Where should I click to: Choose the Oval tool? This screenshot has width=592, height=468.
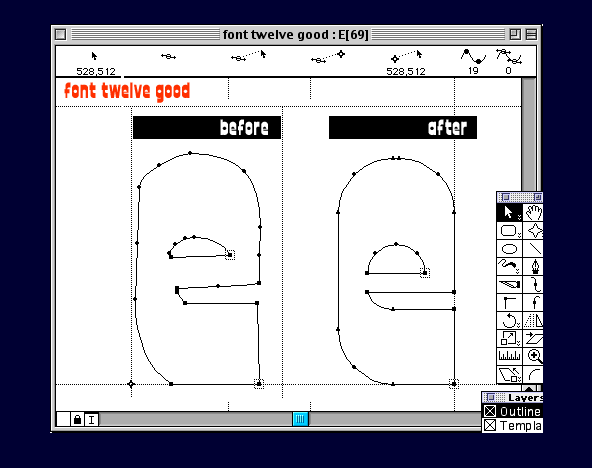pyautogui.click(x=509, y=249)
